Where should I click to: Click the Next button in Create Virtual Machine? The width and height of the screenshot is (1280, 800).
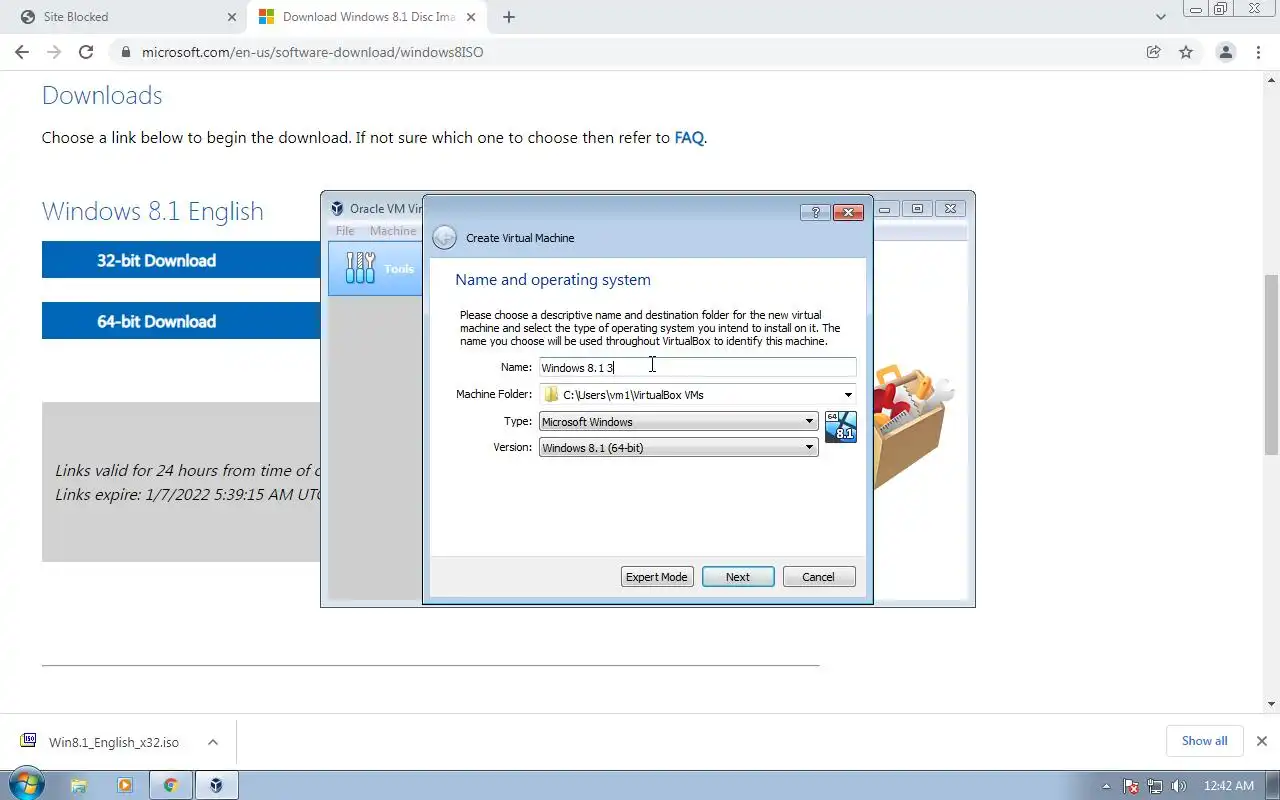point(738,576)
